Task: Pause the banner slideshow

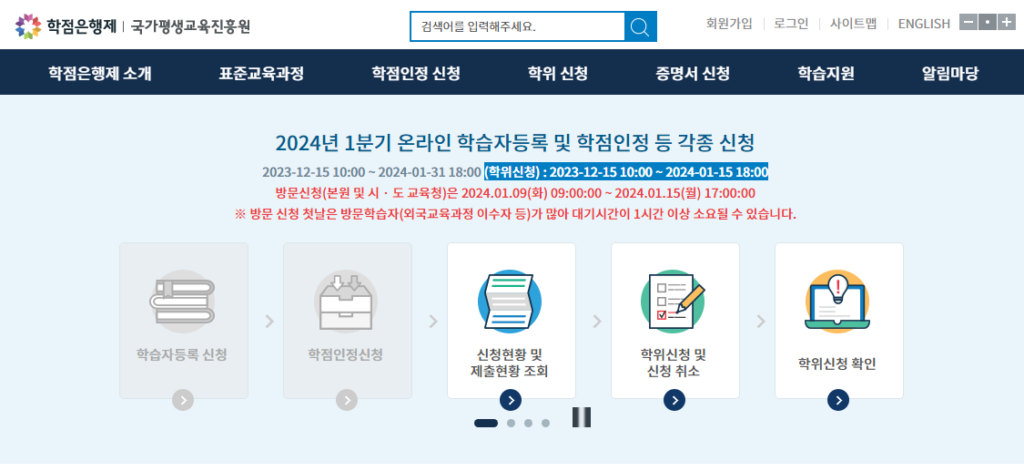Action: tap(581, 418)
